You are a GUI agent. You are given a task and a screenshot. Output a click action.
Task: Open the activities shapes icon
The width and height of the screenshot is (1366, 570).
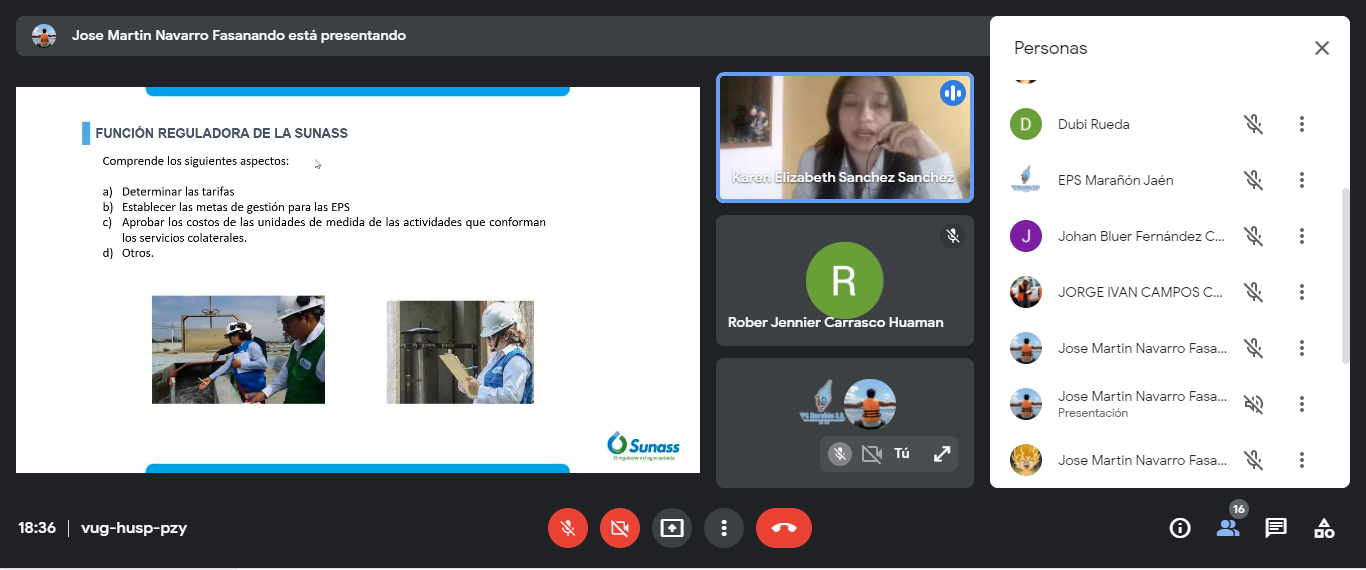(x=1324, y=528)
